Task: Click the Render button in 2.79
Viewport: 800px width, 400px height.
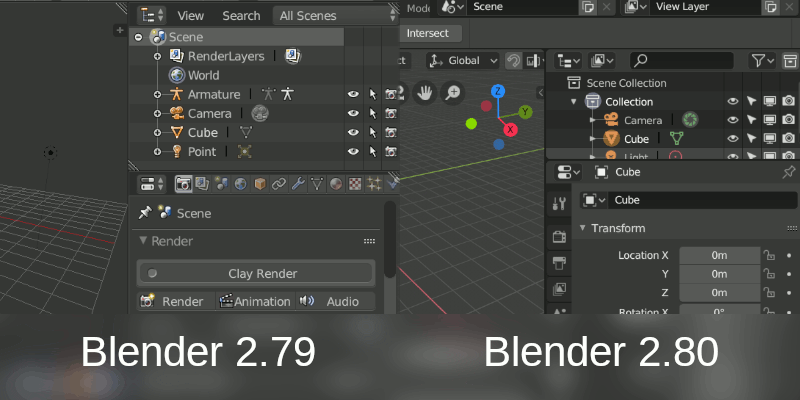Action: [x=175, y=302]
